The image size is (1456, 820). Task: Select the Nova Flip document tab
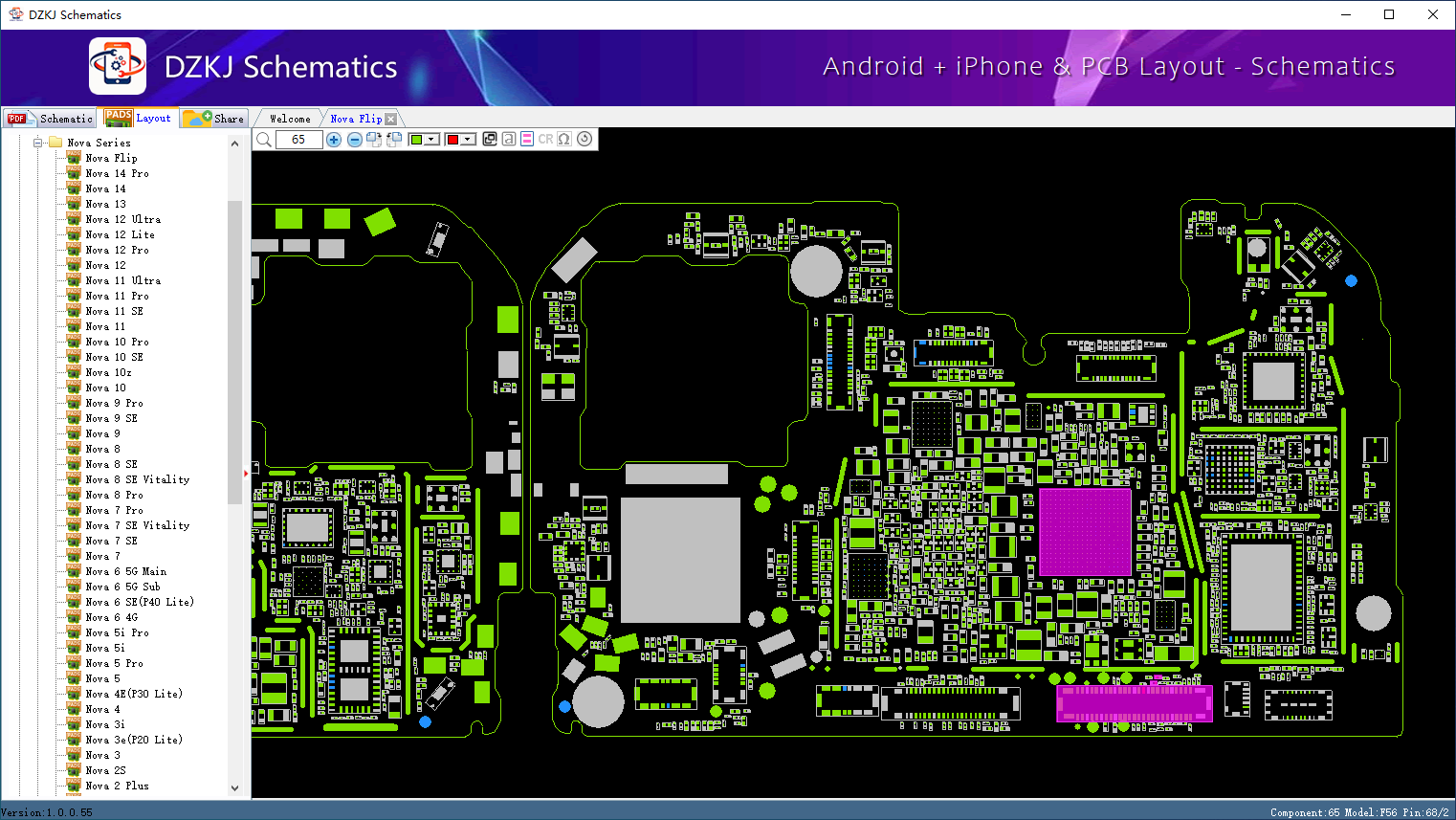(x=356, y=119)
